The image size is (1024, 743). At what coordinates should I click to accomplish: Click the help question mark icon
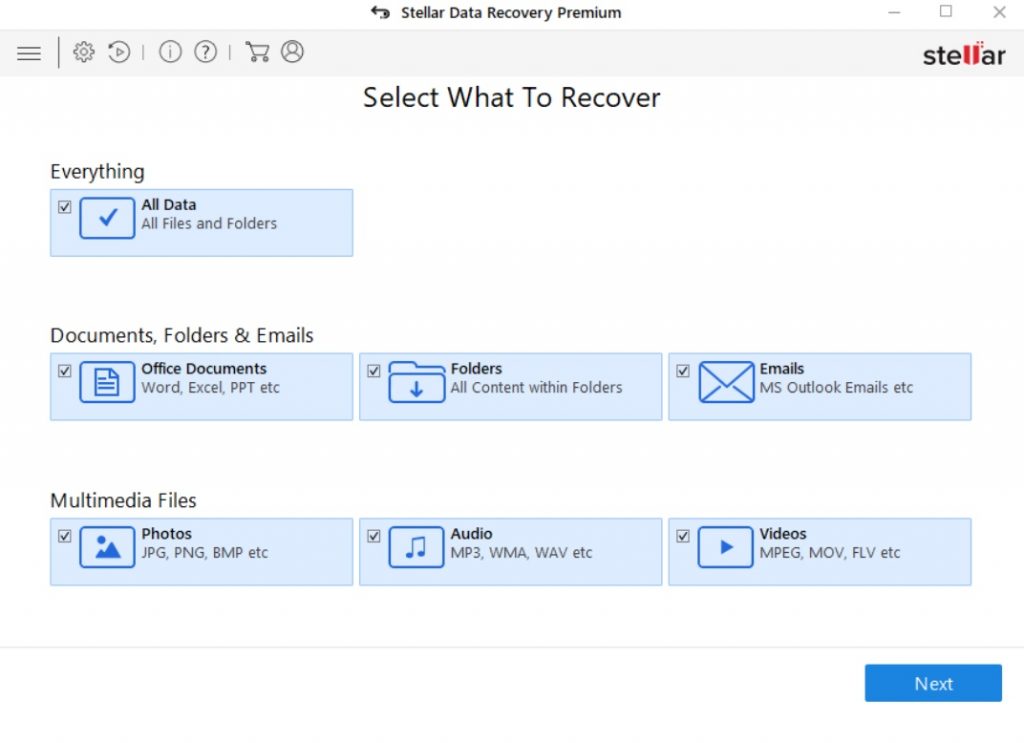click(x=205, y=53)
